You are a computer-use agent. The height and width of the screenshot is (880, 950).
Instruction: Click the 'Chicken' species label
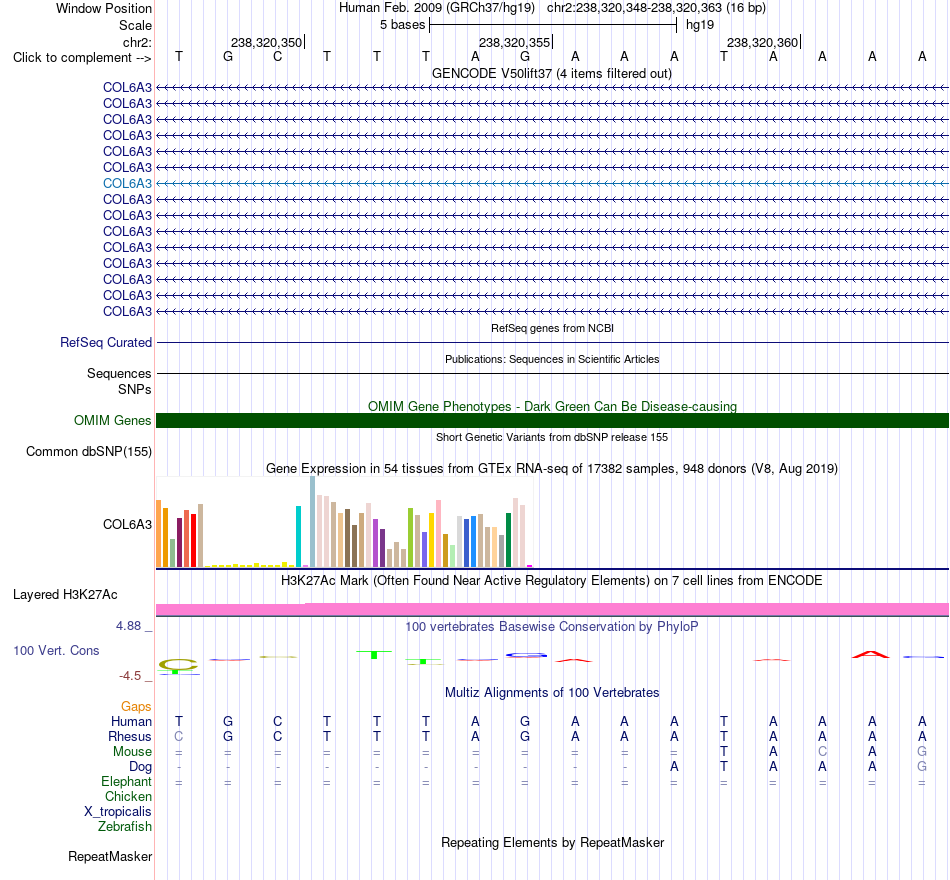128,796
